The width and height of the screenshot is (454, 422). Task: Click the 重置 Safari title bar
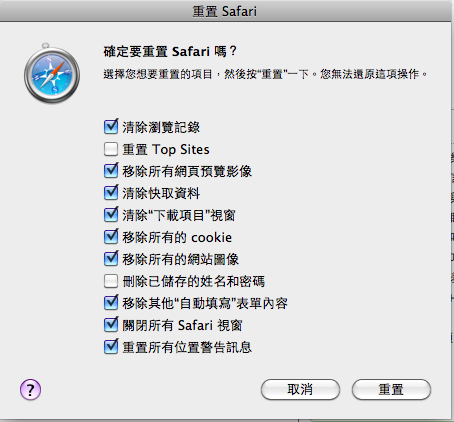point(225,11)
